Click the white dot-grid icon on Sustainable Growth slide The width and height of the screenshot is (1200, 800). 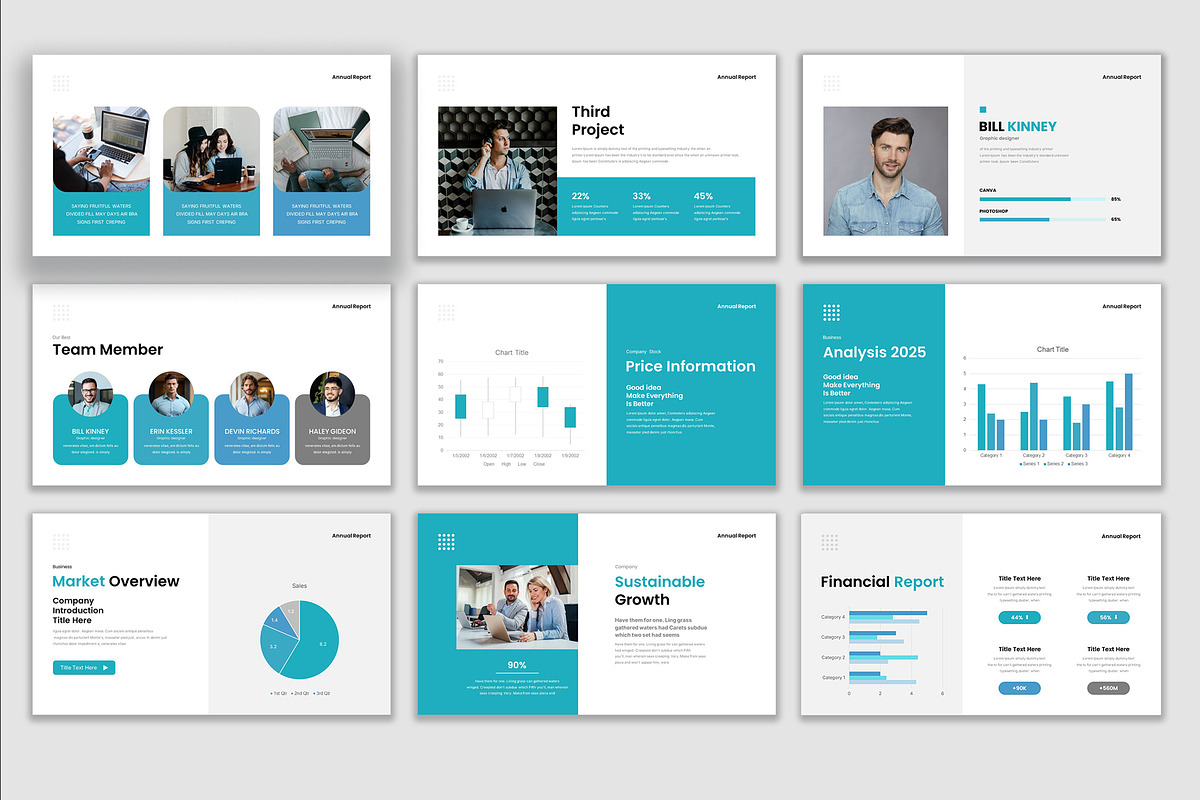click(x=446, y=542)
